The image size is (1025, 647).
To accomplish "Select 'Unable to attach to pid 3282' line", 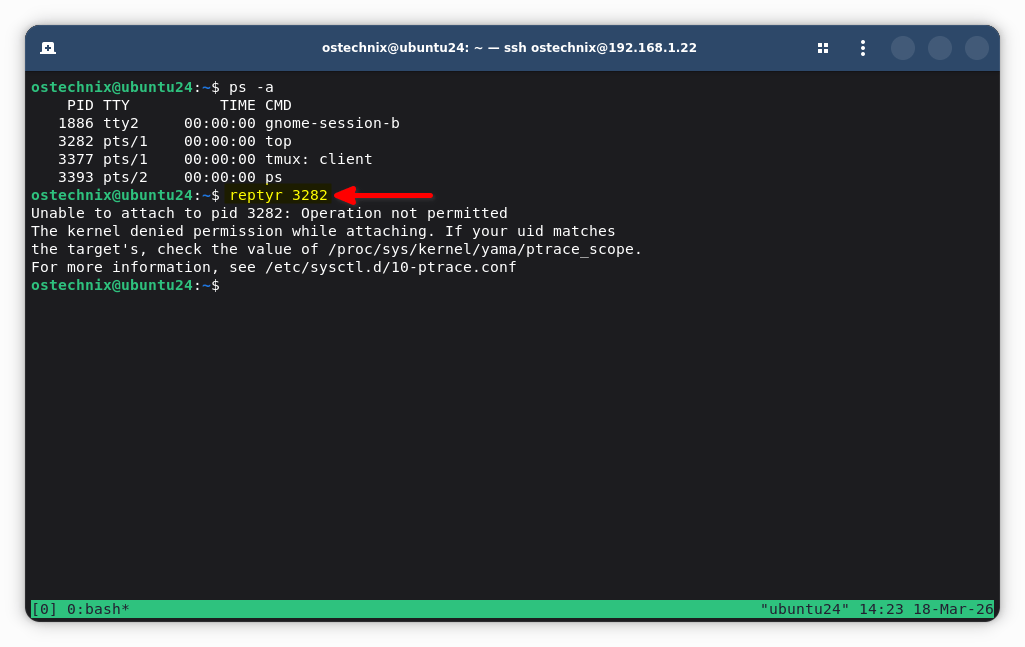I will tap(269, 213).
